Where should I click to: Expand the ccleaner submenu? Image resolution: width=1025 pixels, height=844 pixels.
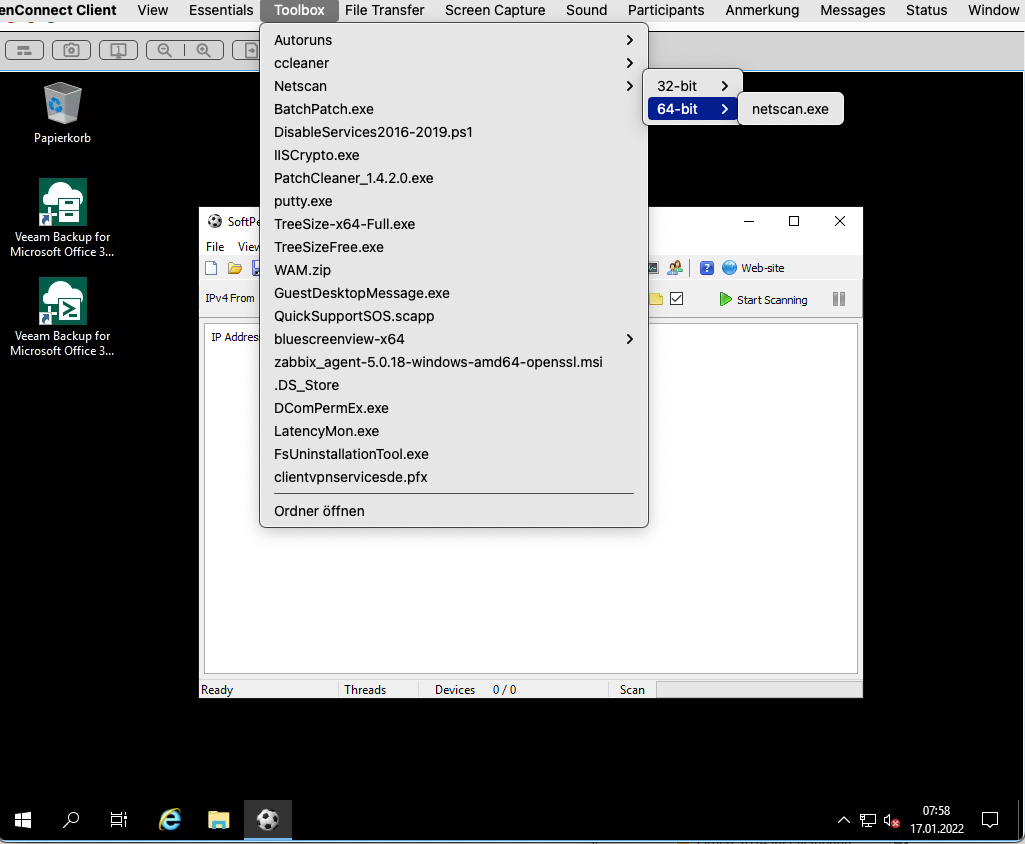(454, 63)
